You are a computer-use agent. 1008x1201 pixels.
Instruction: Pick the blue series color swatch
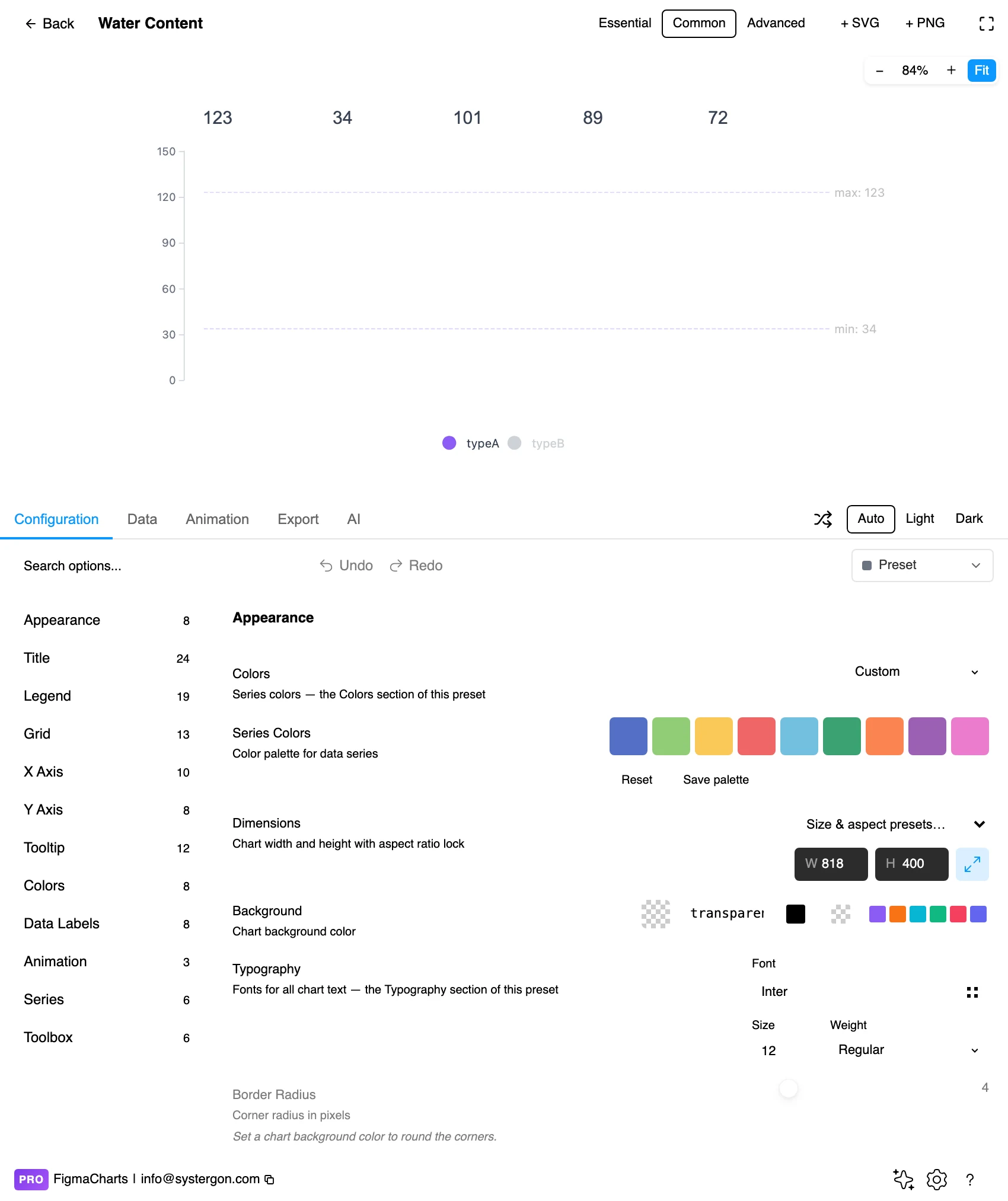629,736
